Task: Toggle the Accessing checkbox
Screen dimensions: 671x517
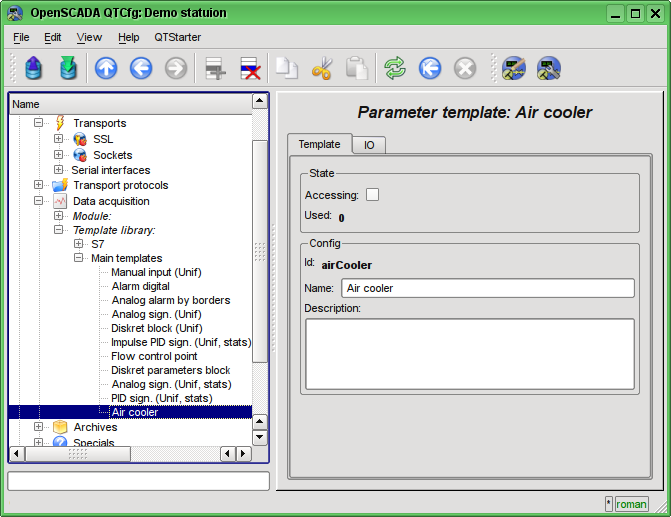Action: pos(372,195)
